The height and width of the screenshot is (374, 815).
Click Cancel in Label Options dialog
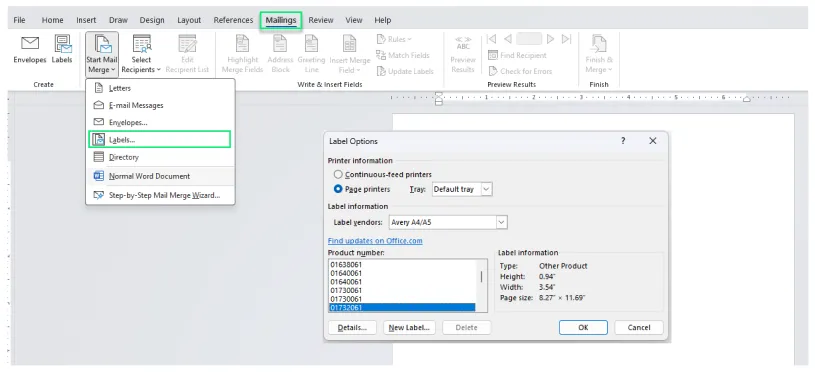(x=639, y=327)
